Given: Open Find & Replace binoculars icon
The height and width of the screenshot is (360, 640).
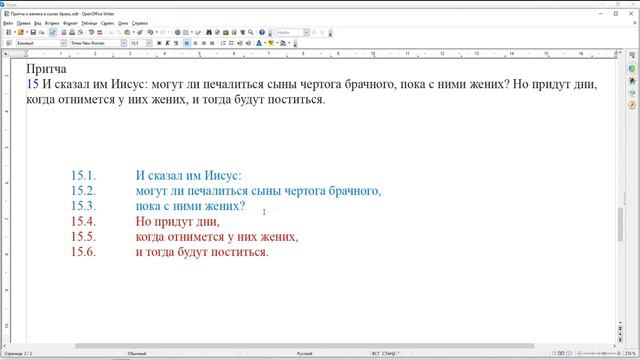Looking at the screenshot, I should (209, 32).
